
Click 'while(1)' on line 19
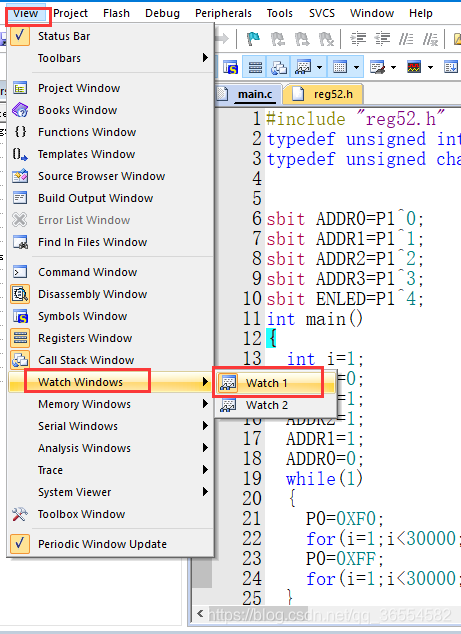324,479
